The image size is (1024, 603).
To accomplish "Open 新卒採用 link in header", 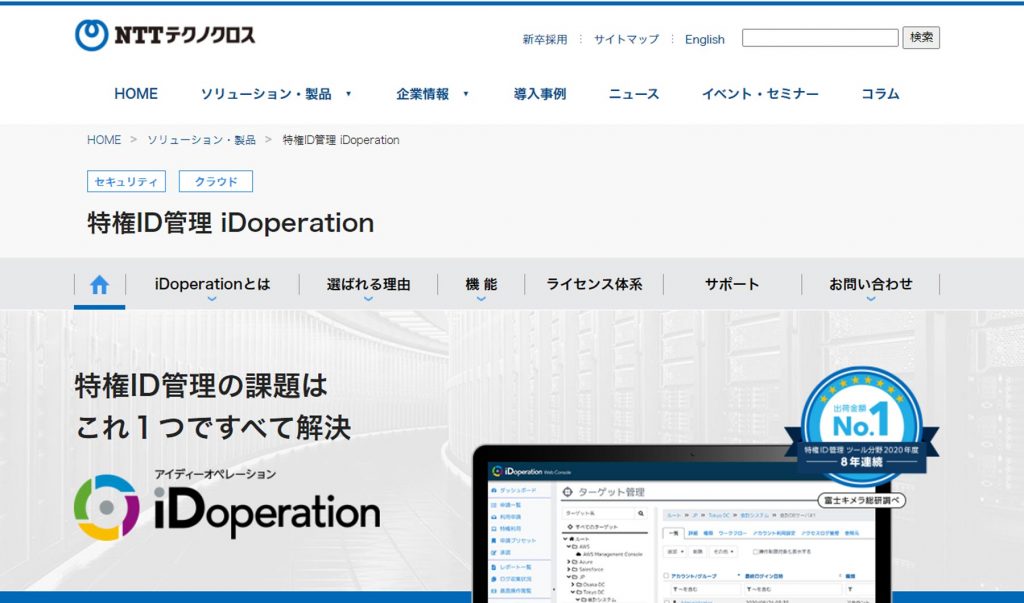I will [x=545, y=39].
